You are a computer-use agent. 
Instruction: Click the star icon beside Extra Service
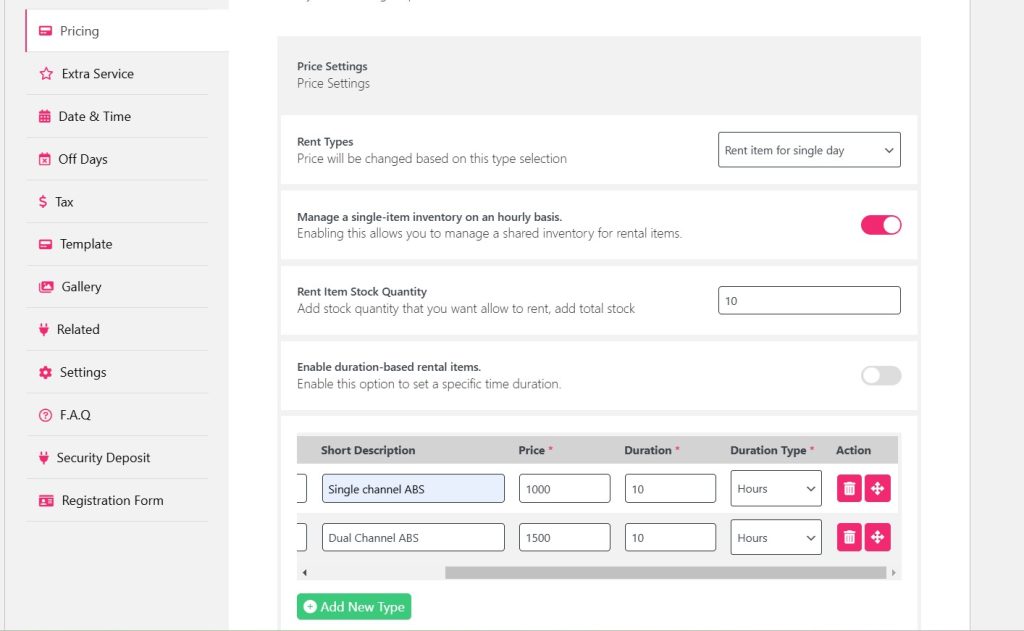[45, 74]
